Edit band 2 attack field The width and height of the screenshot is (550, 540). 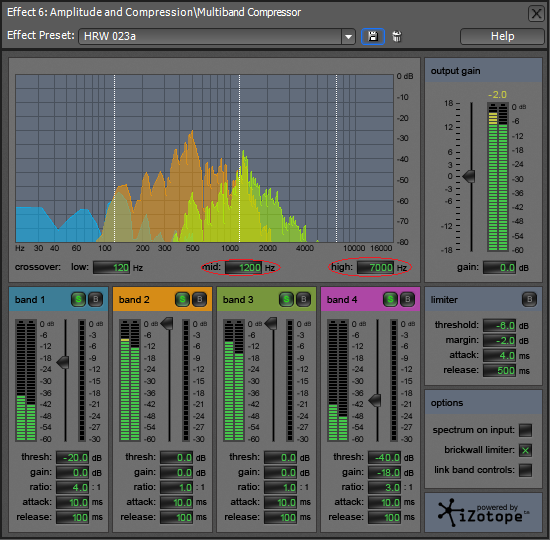coord(176,502)
